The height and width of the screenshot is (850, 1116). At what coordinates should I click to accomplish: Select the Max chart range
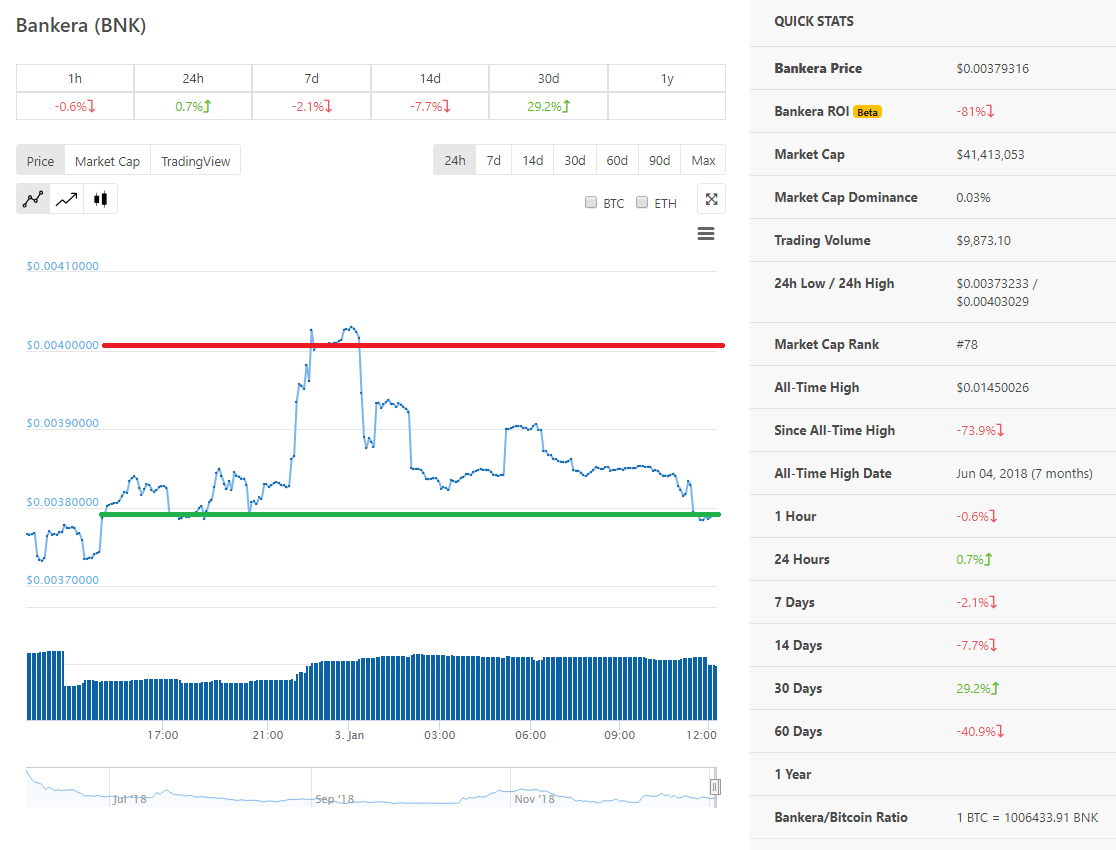(x=703, y=160)
